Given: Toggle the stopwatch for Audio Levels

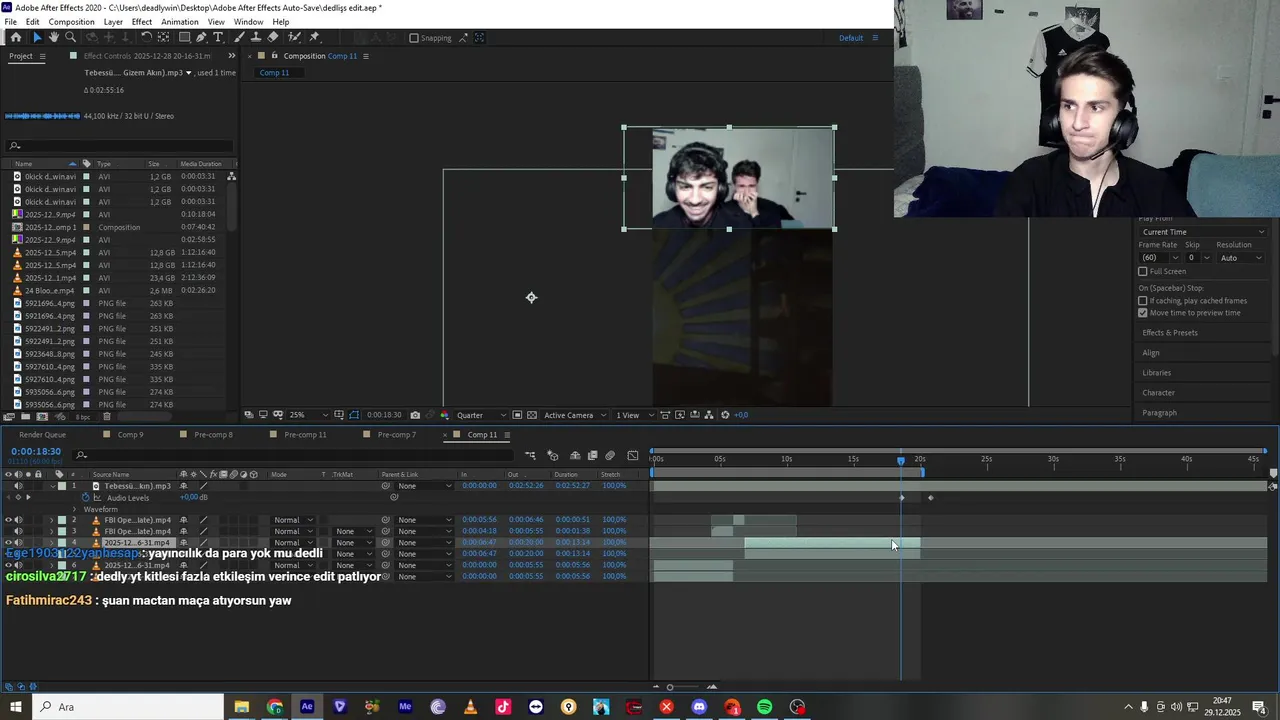Looking at the screenshot, I should (86, 497).
